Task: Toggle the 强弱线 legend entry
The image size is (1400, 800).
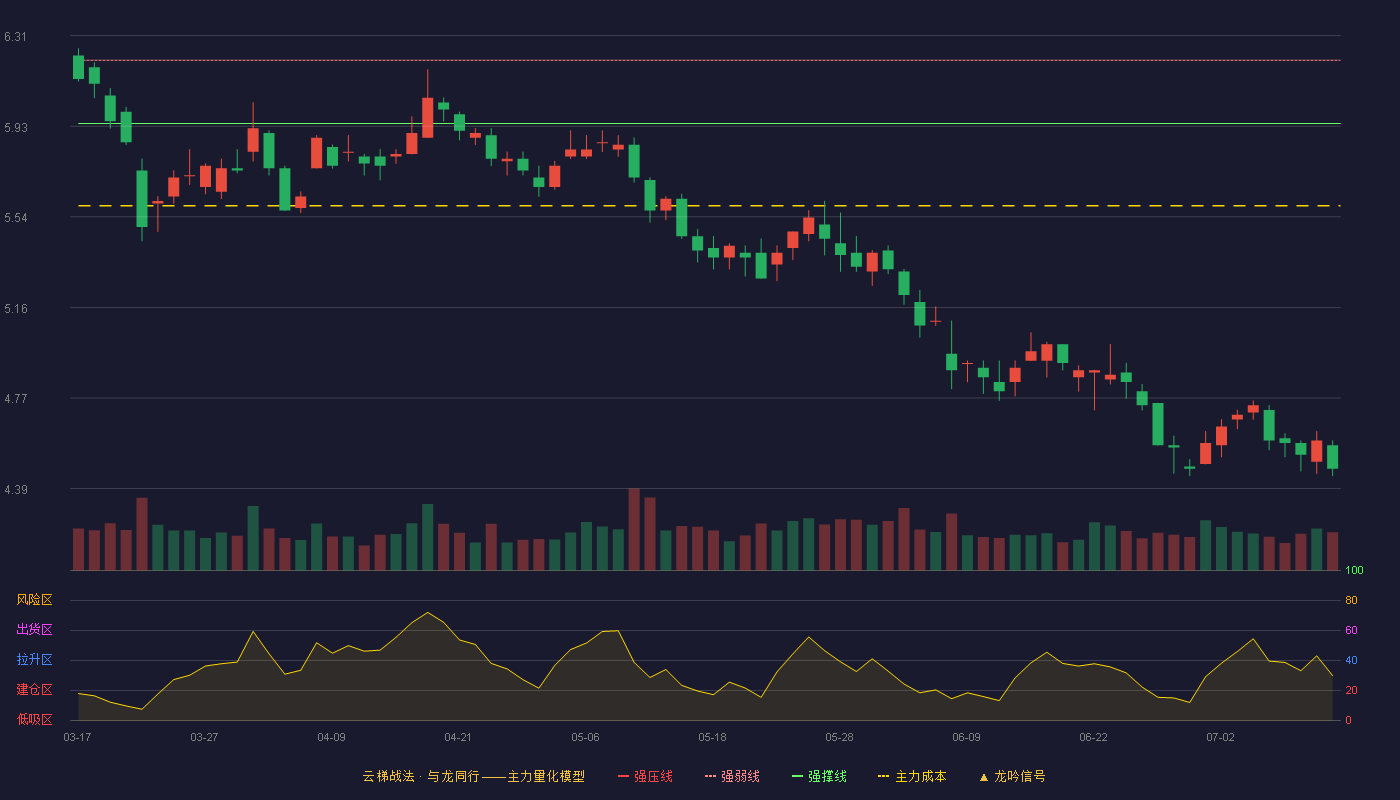Action: pos(732,776)
